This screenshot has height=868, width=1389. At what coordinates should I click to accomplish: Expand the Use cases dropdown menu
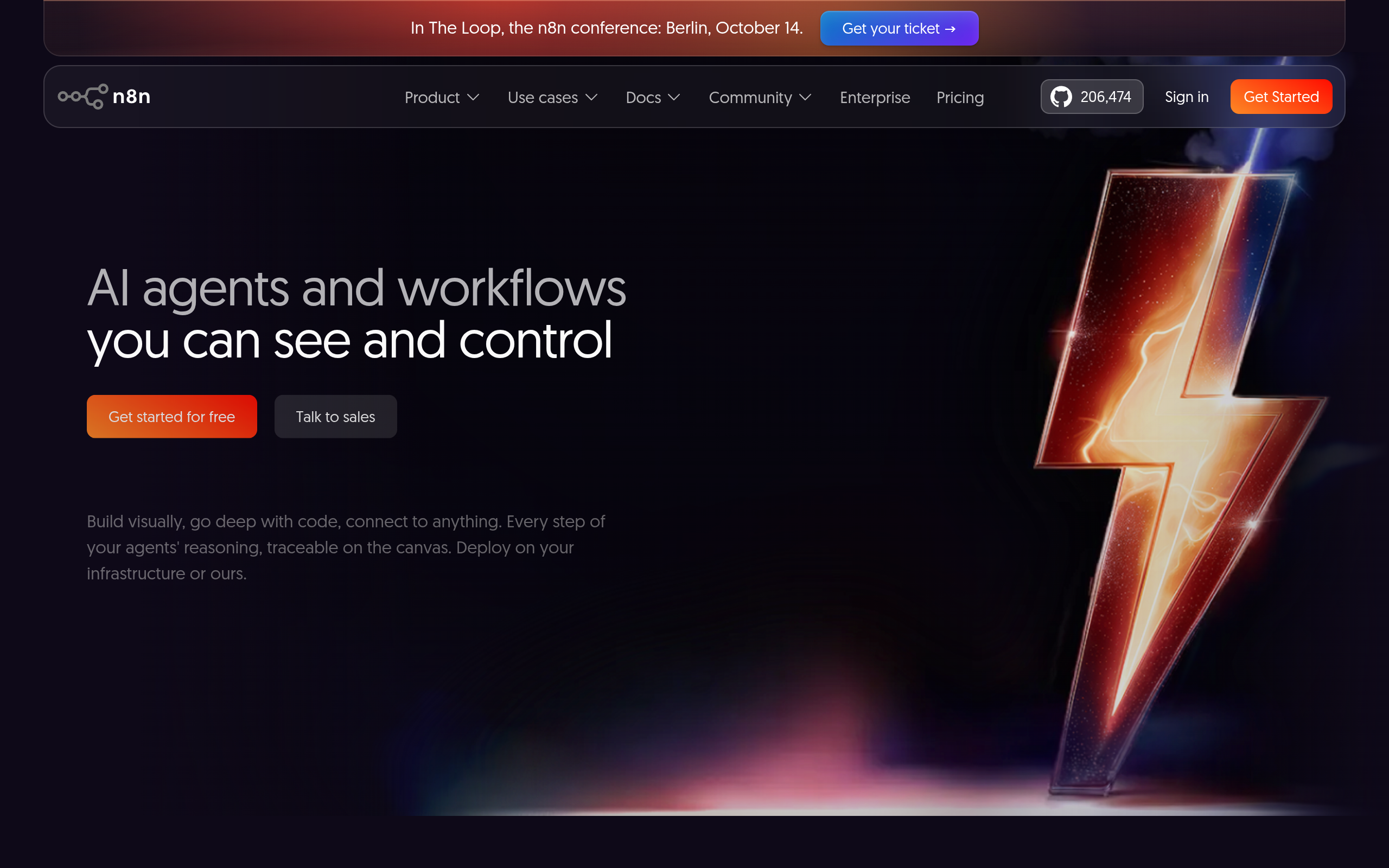pos(552,98)
